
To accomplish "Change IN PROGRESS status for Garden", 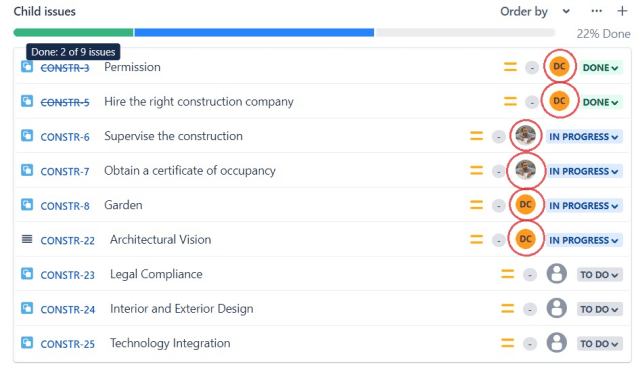I will (x=584, y=206).
